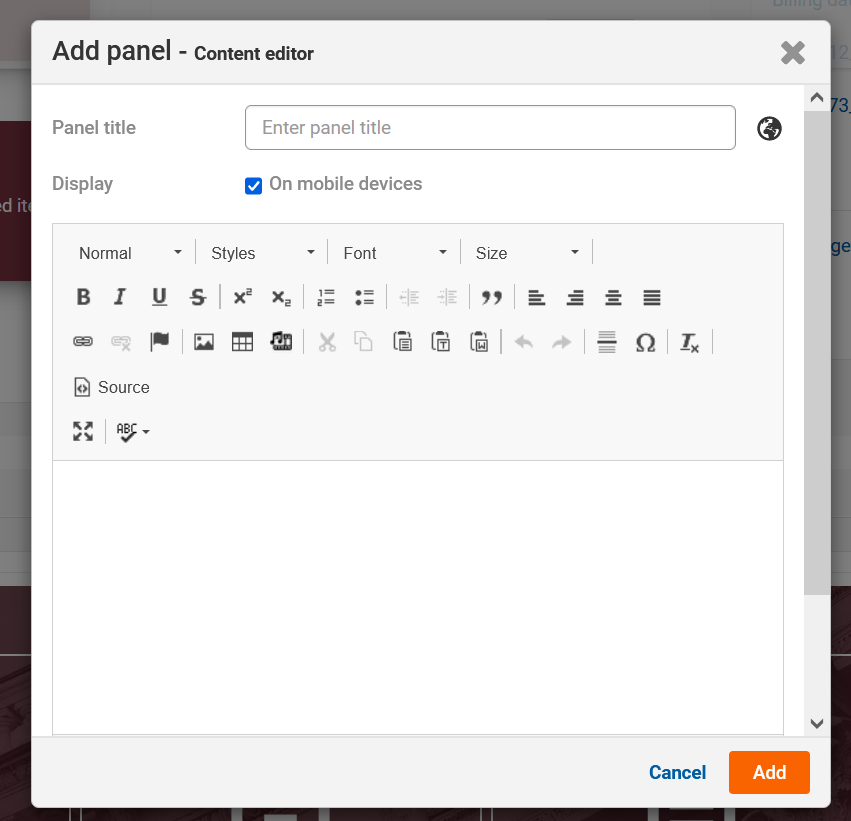Click the globe translation icon
This screenshot has width=851, height=821.
click(x=769, y=128)
